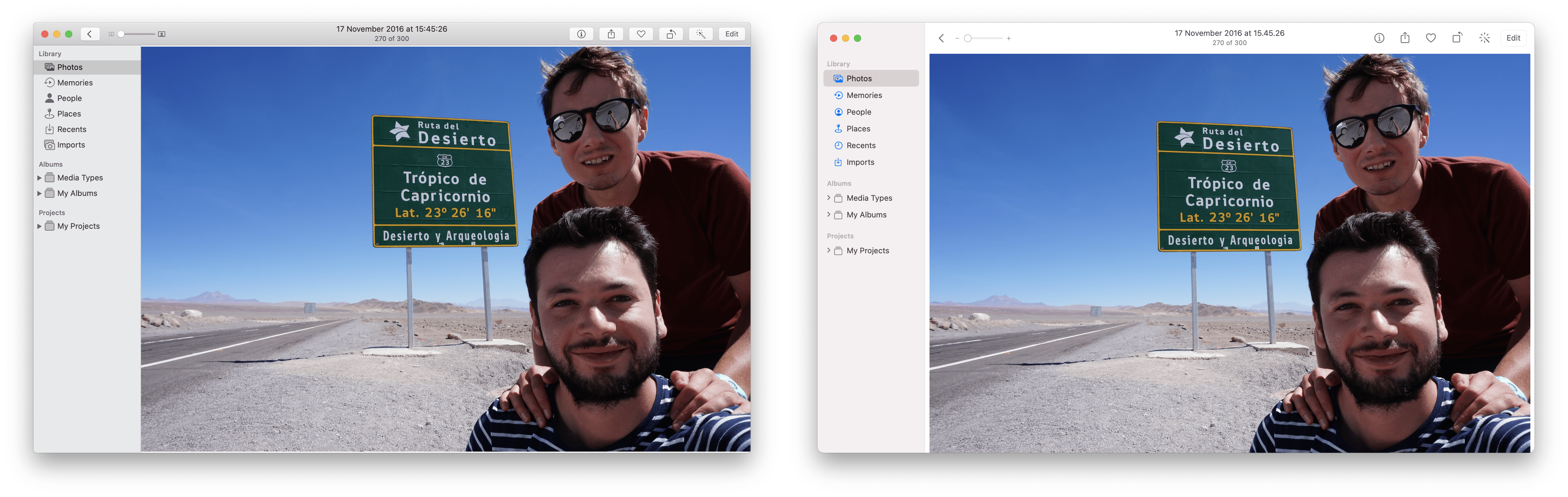Click the date title in the left window's toolbar
Screen dimensions: 1568x497
click(391, 29)
